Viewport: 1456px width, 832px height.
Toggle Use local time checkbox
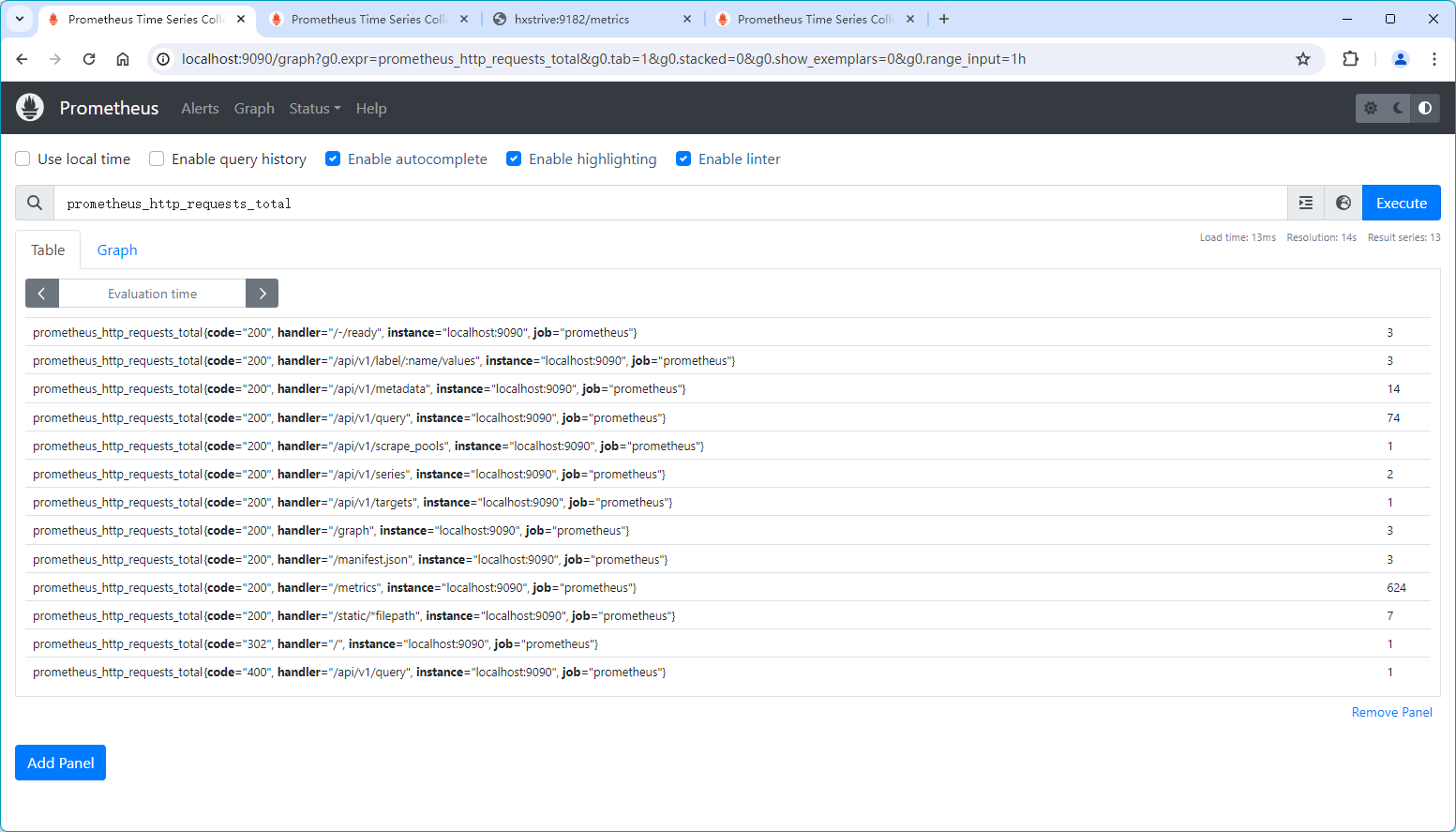click(x=23, y=159)
